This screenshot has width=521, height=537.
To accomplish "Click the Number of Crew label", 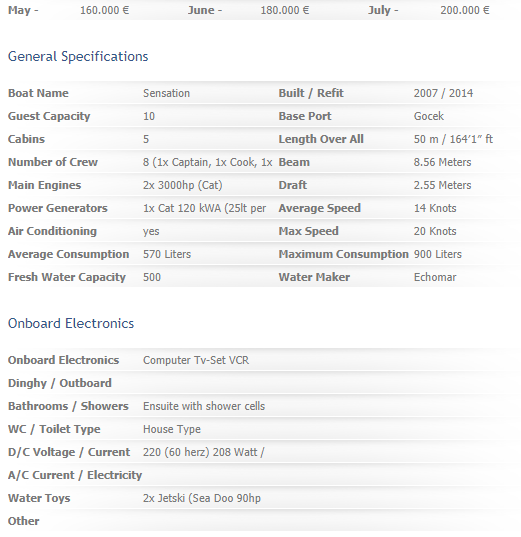I will pyautogui.click(x=53, y=162).
